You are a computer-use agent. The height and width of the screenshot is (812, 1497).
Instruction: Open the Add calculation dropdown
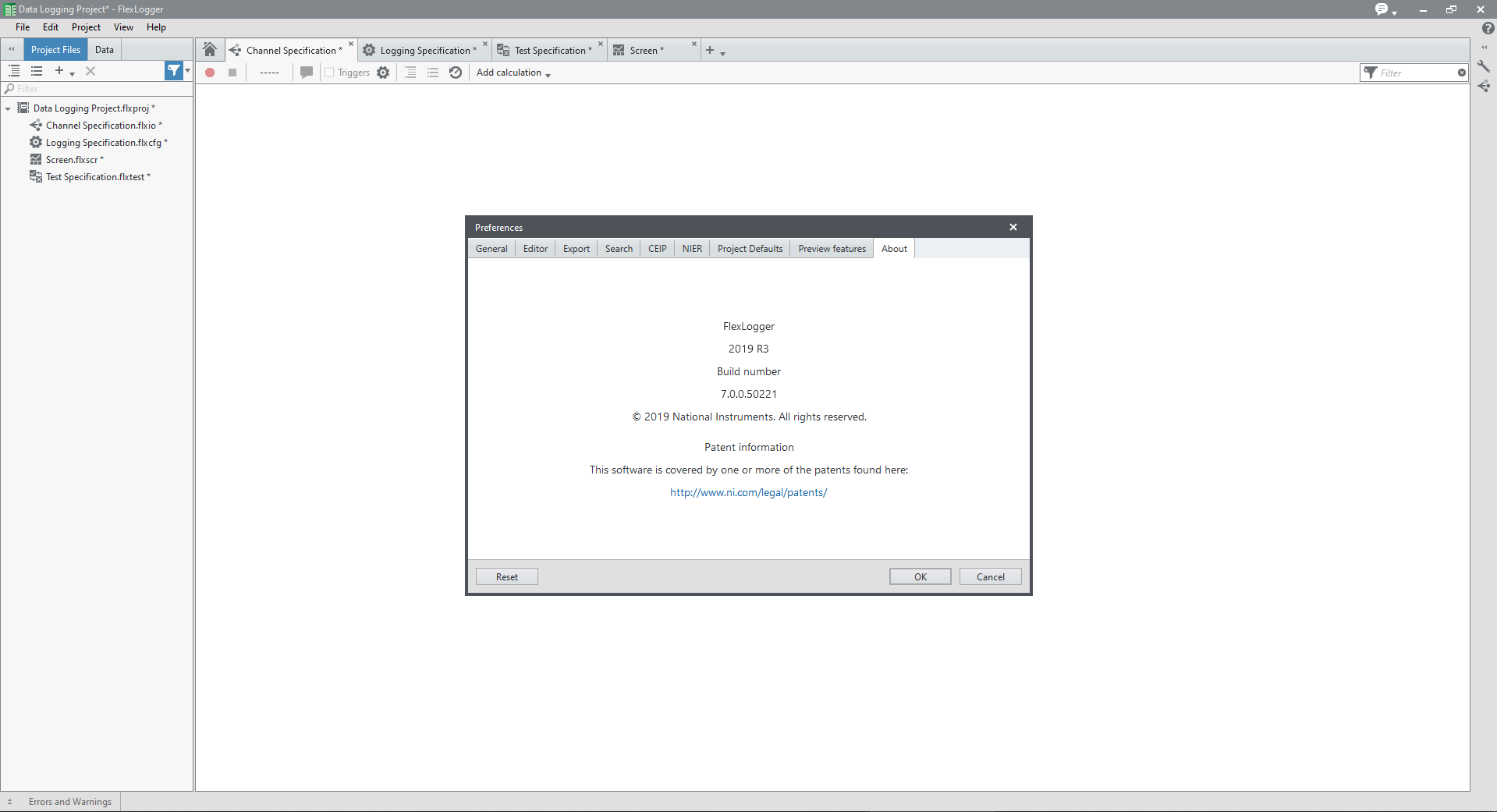pos(513,73)
